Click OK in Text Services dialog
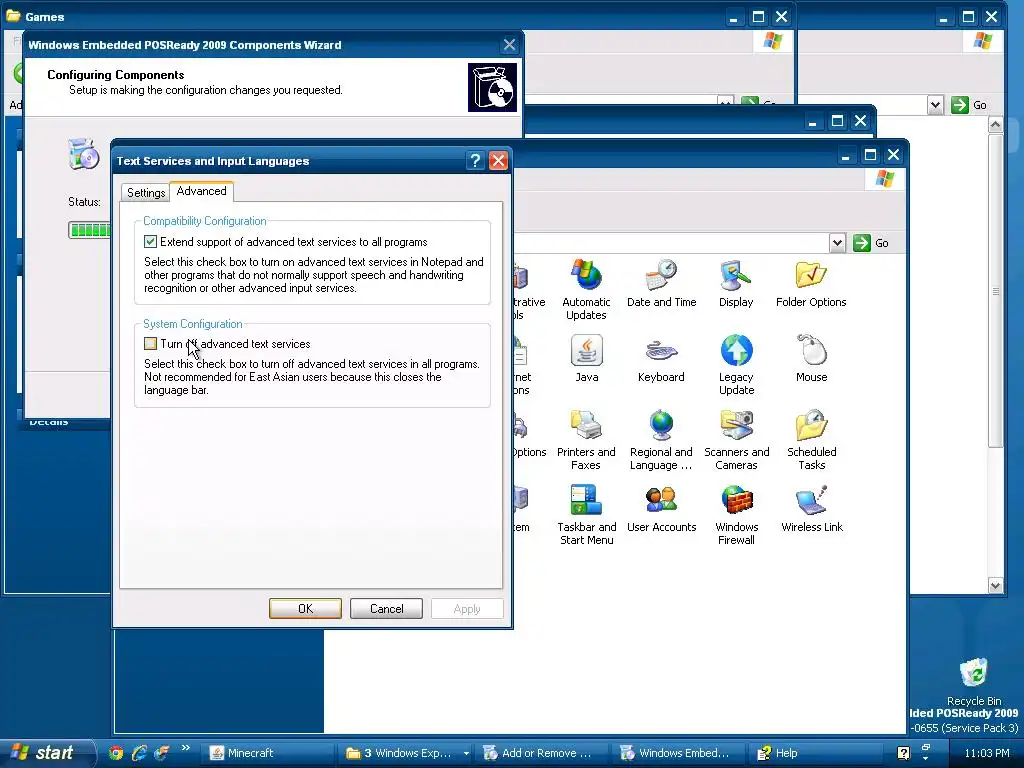Screen dimensions: 1024x768 305,609
